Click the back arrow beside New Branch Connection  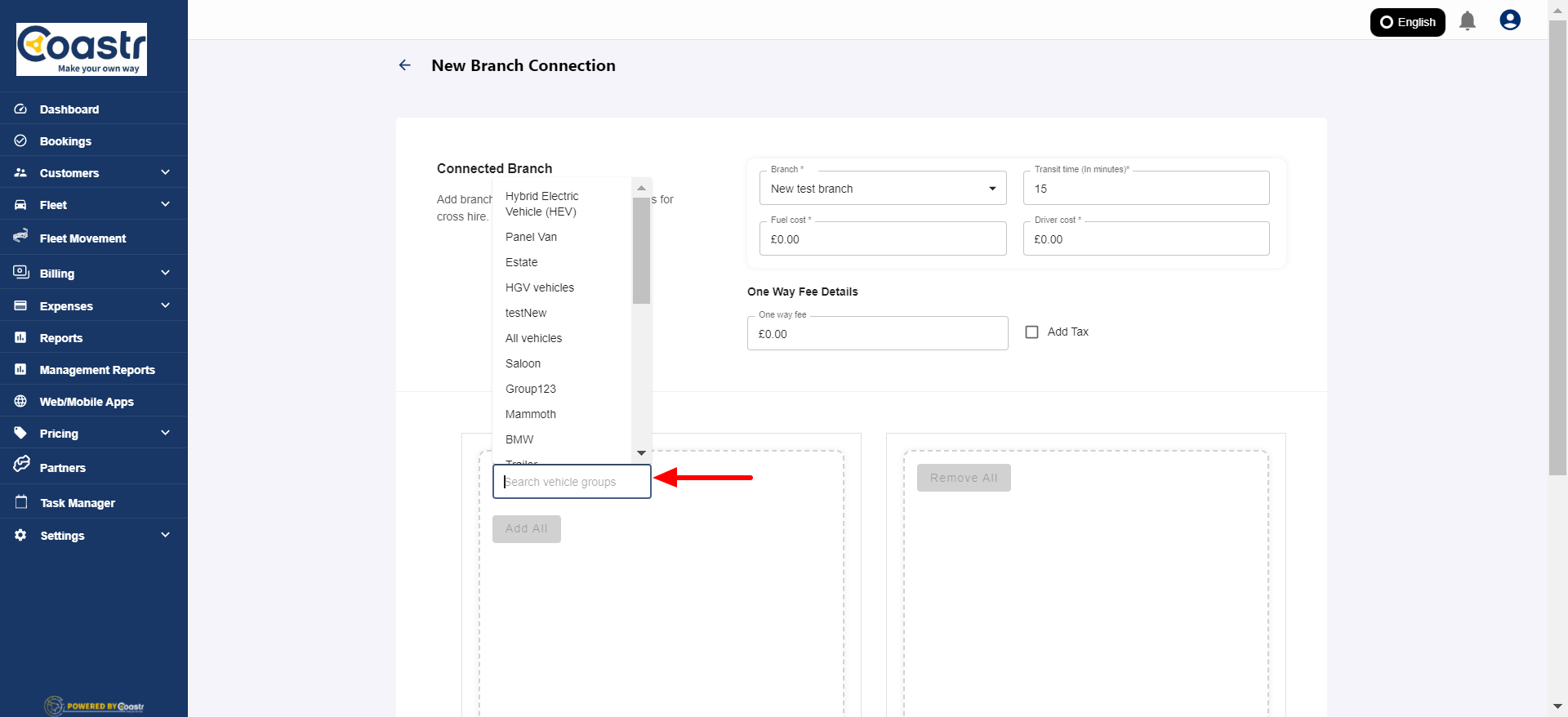coord(404,65)
